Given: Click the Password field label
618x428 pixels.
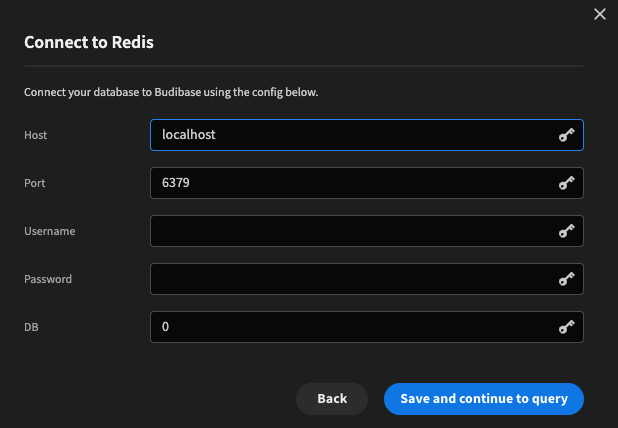Looking at the screenshot, I should [48, 279].
